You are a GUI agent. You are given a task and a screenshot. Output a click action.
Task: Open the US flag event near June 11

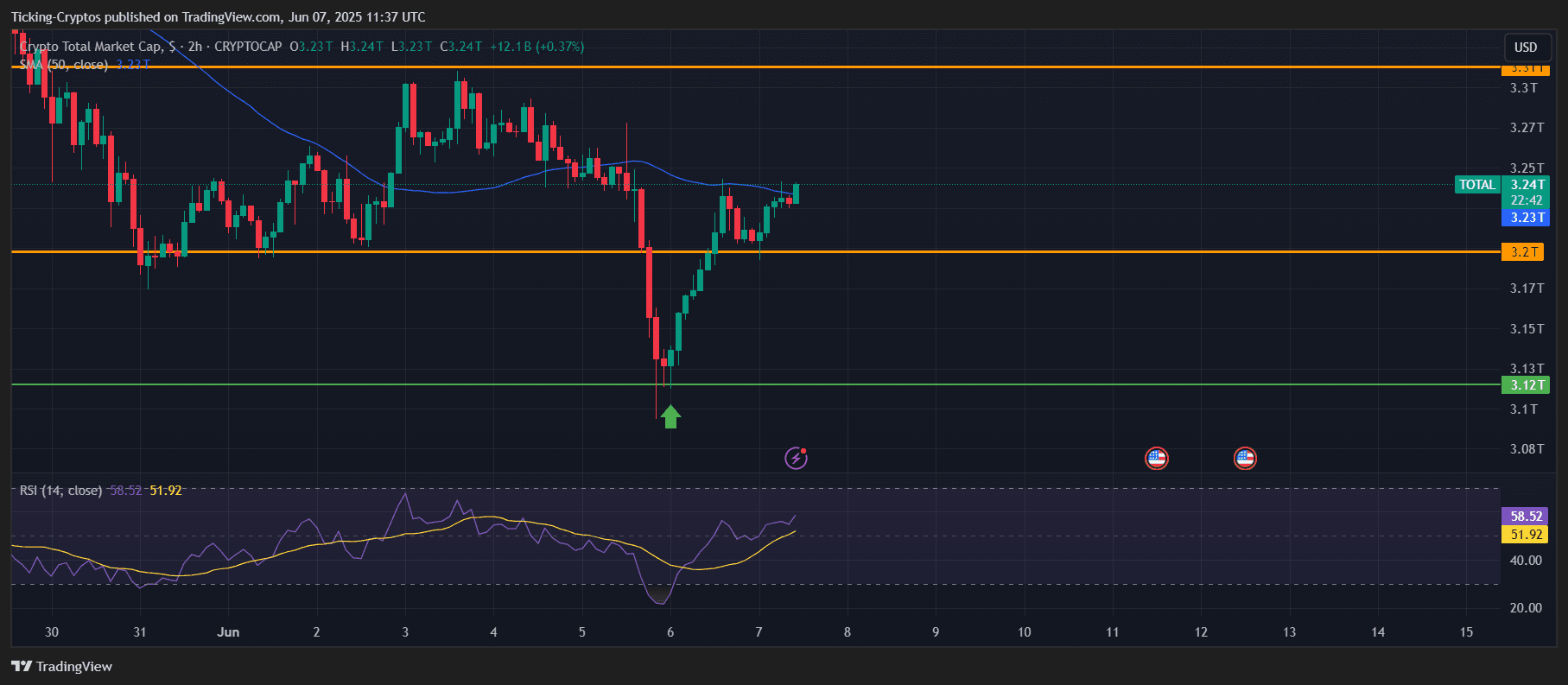(x=1156, y=458)
